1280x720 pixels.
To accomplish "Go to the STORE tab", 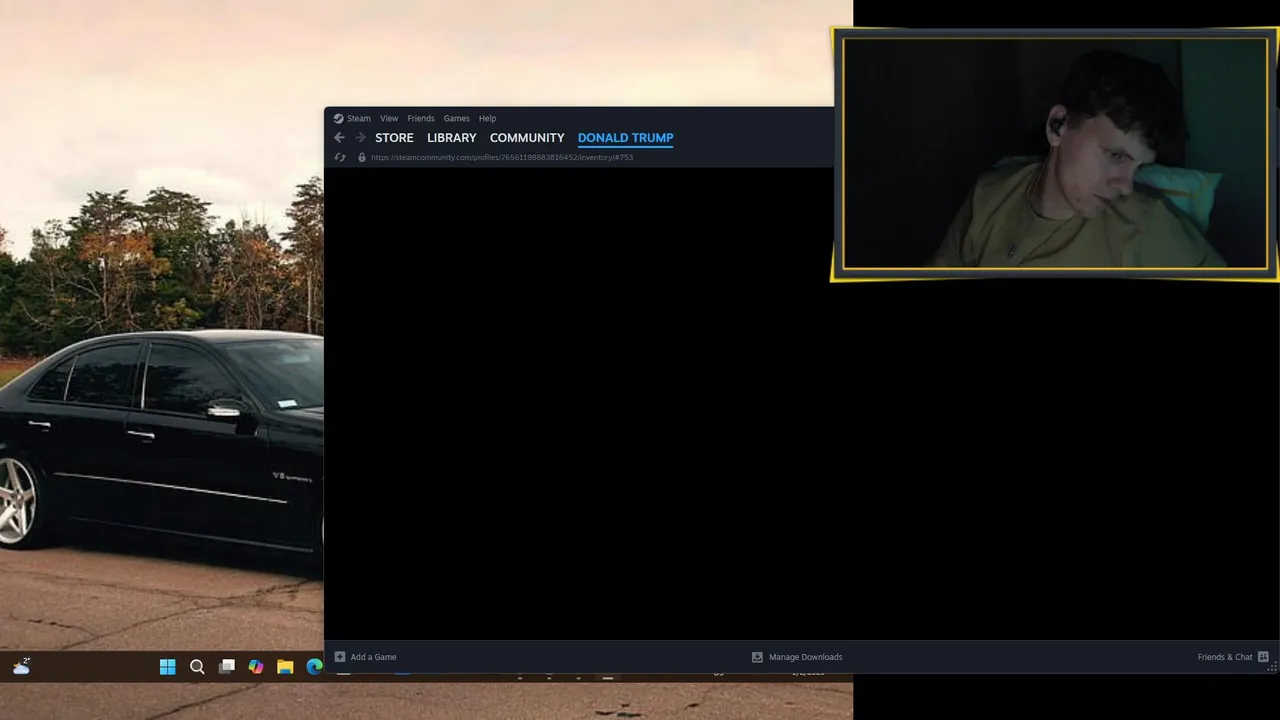I will pyautogui.click(x=394, y=138).
